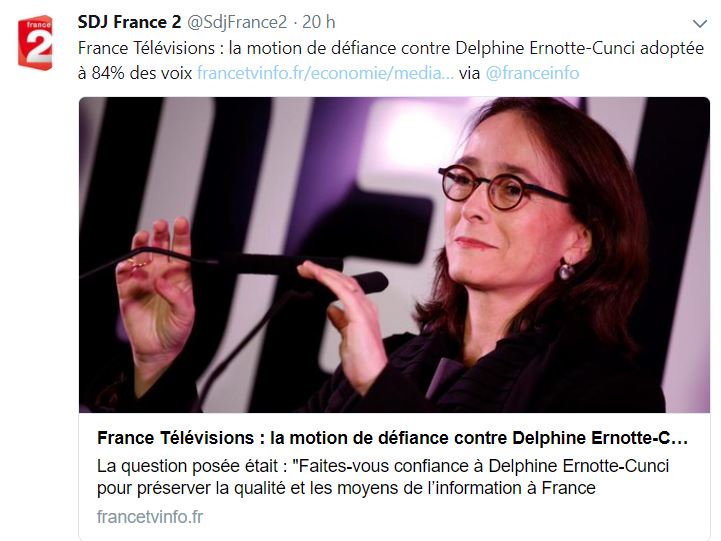
Task: Click the bold card headline about motion de défiance
Action: (392, 438)
